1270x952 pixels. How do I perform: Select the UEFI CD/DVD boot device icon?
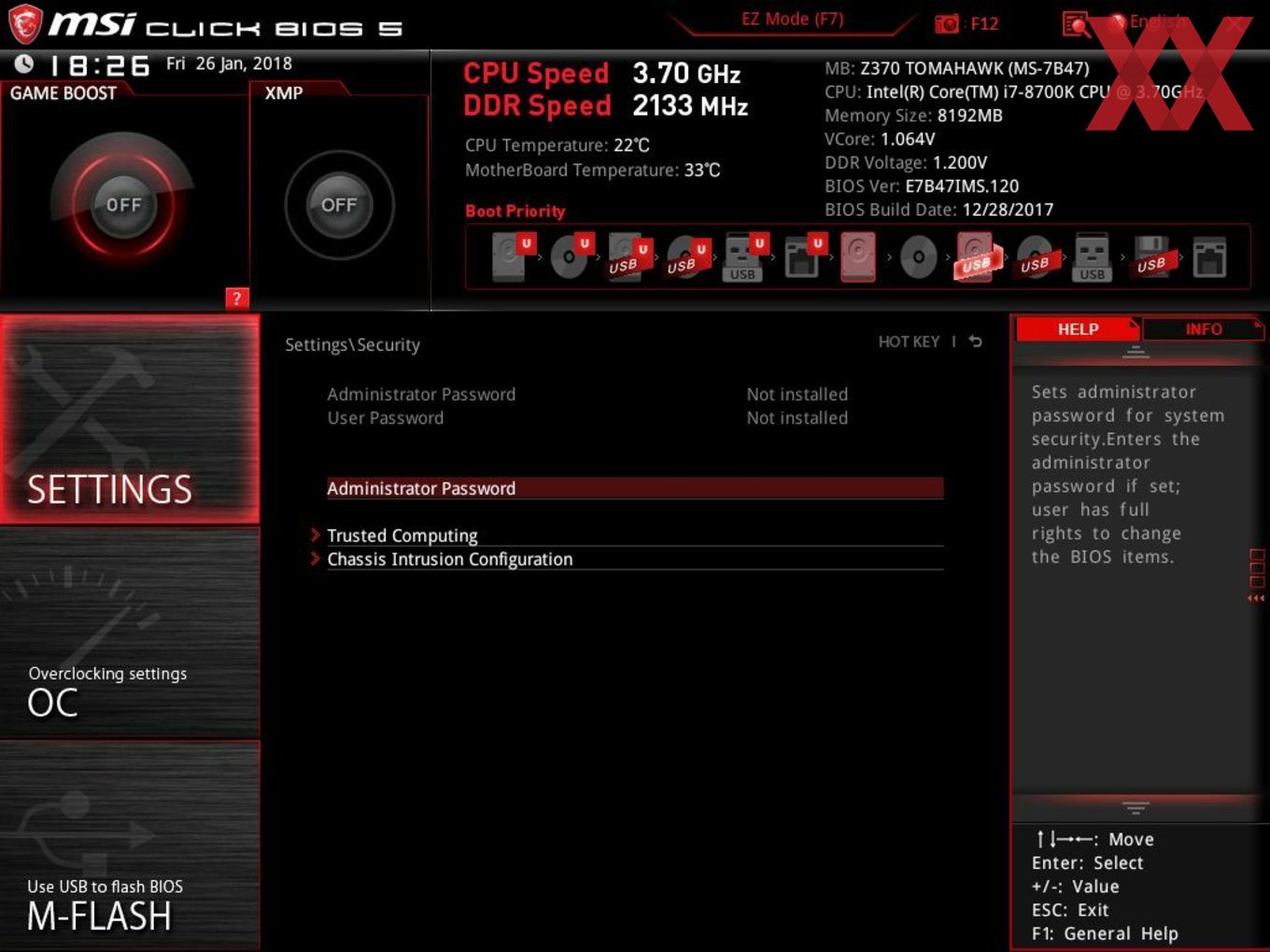[x=571, y=257]
